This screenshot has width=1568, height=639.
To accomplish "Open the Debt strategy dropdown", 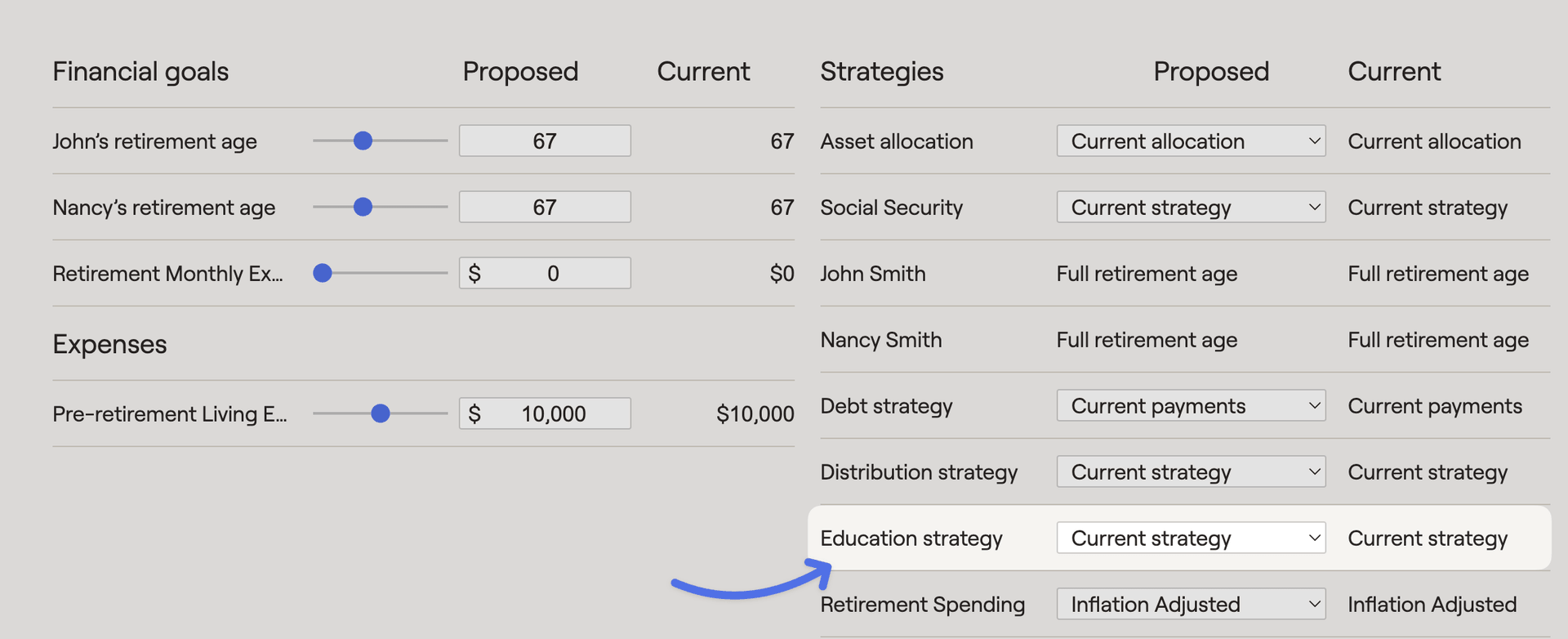I will pos(1190,405).
